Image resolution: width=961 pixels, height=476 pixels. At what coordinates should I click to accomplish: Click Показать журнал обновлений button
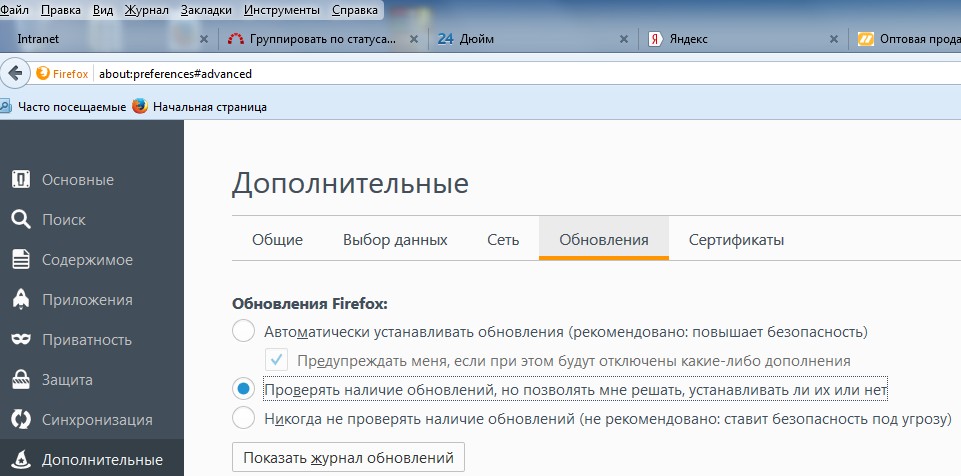[x=348, y=458]
